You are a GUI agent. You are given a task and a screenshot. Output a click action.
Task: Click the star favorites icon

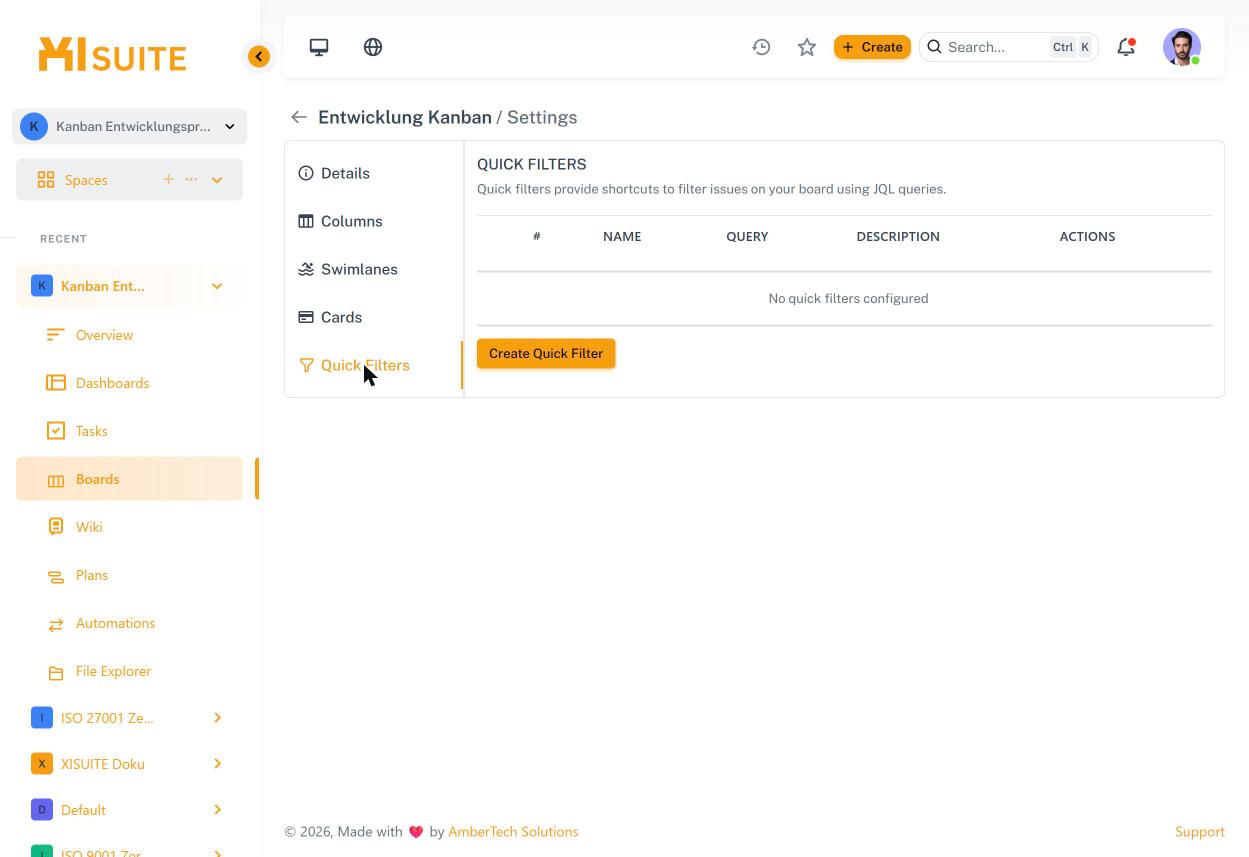[x=807, y=47]
